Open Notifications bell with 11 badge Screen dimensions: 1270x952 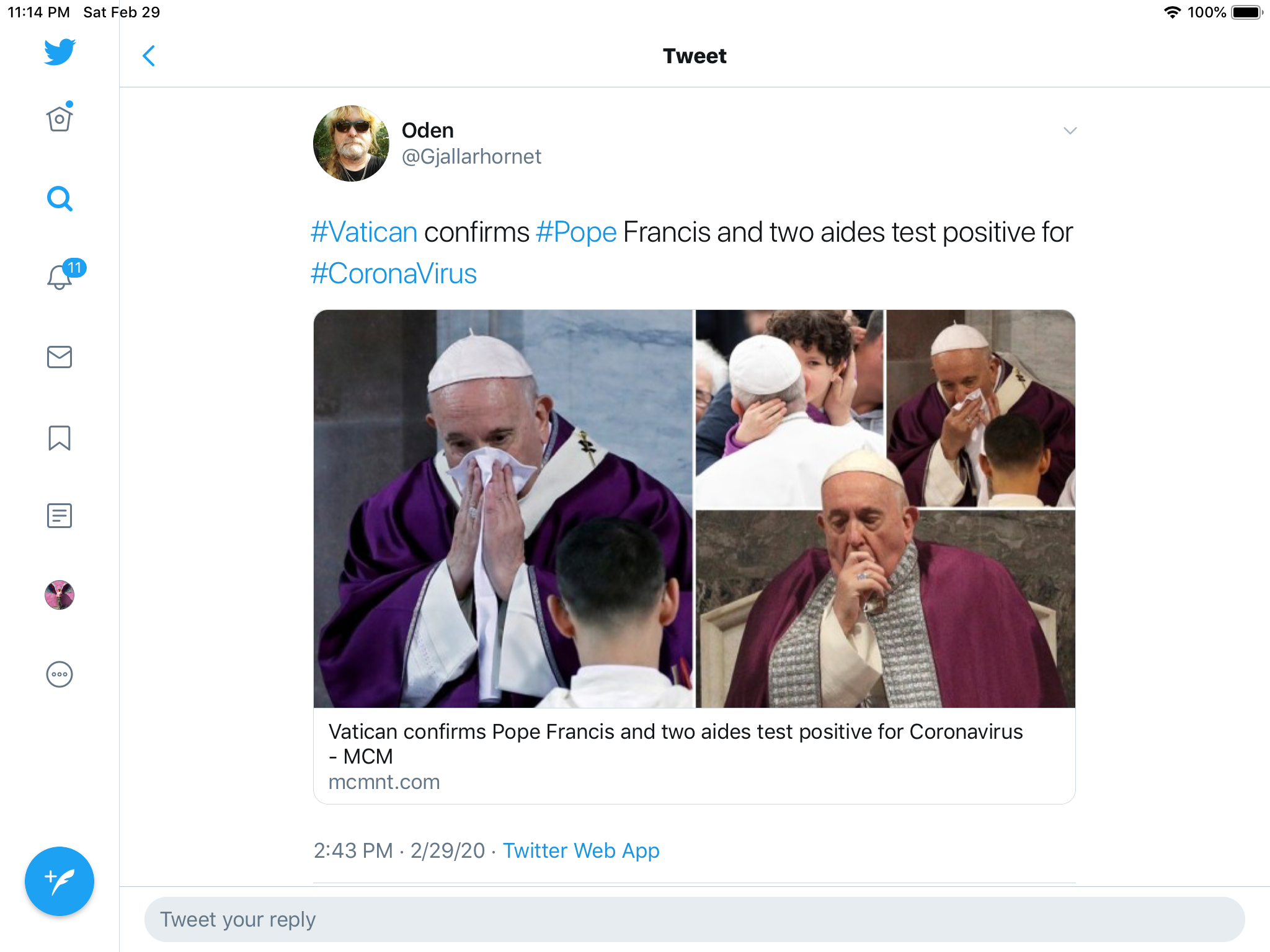point(61,276)
